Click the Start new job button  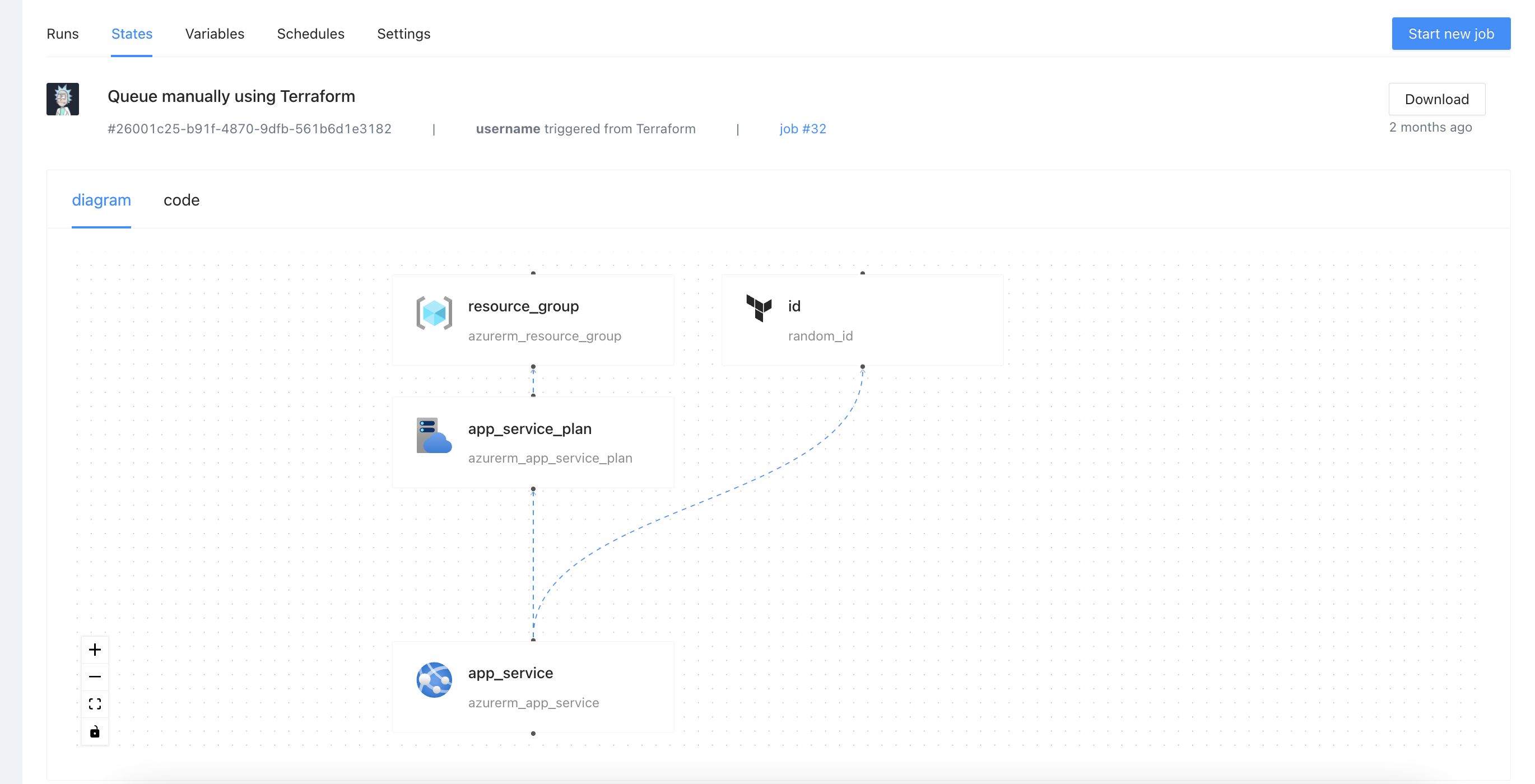pos(1450,34)
